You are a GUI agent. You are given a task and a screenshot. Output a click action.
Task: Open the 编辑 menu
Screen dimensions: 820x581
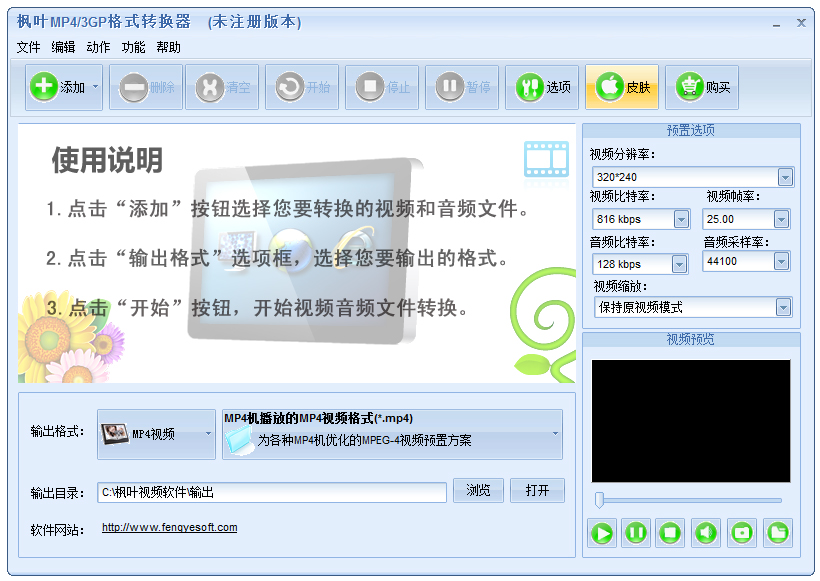click(x=63, y=48)
